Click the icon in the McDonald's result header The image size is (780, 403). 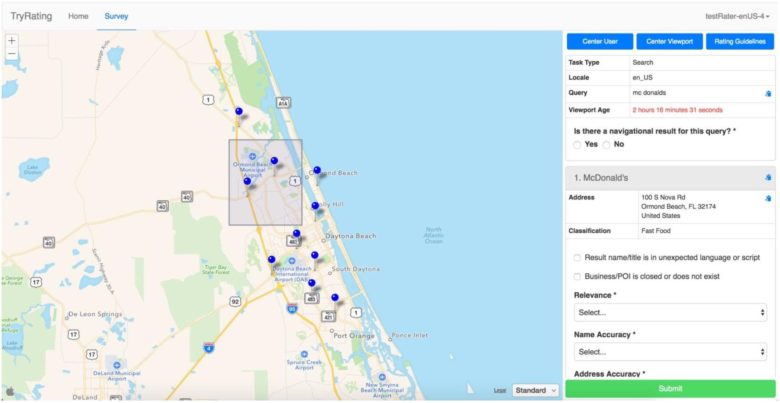click(767, 177)
